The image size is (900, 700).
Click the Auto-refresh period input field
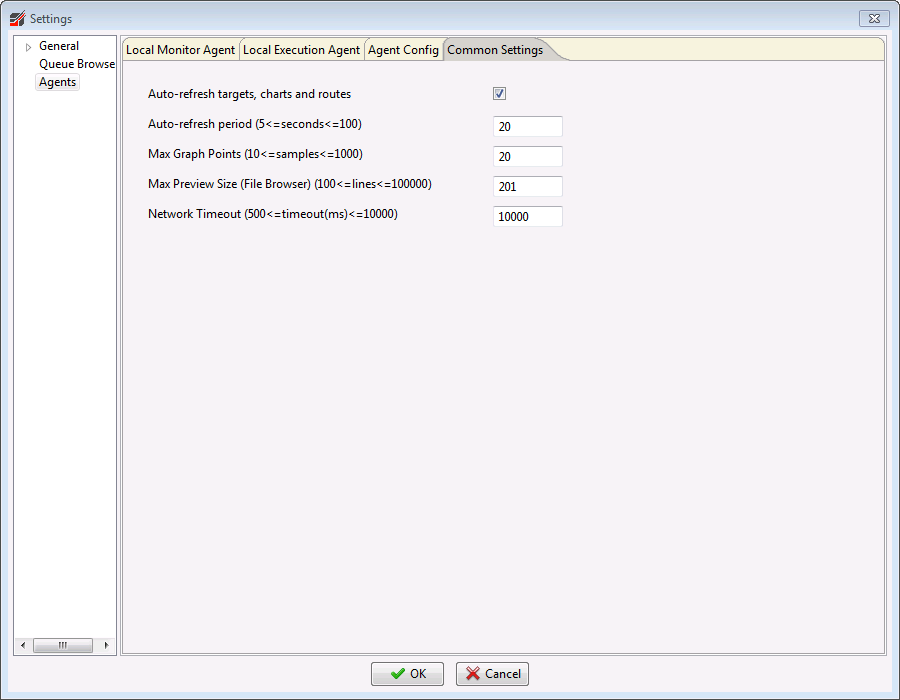527,126
